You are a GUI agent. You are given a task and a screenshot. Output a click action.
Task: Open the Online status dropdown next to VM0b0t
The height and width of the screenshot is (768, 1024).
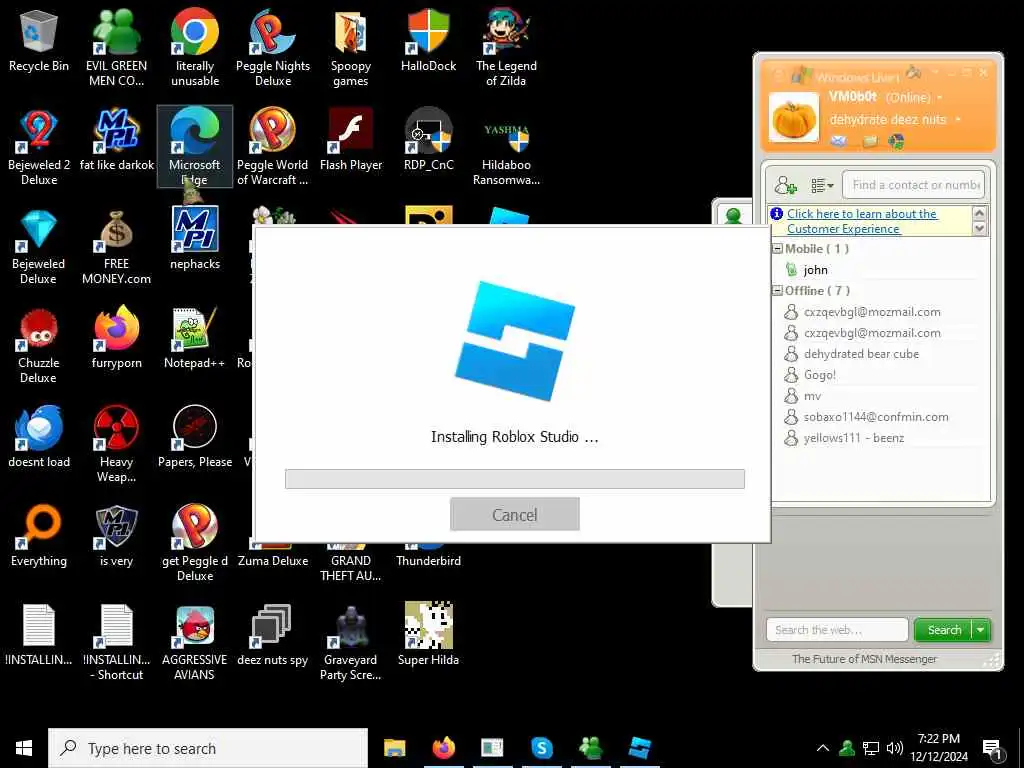click(940, 98)
